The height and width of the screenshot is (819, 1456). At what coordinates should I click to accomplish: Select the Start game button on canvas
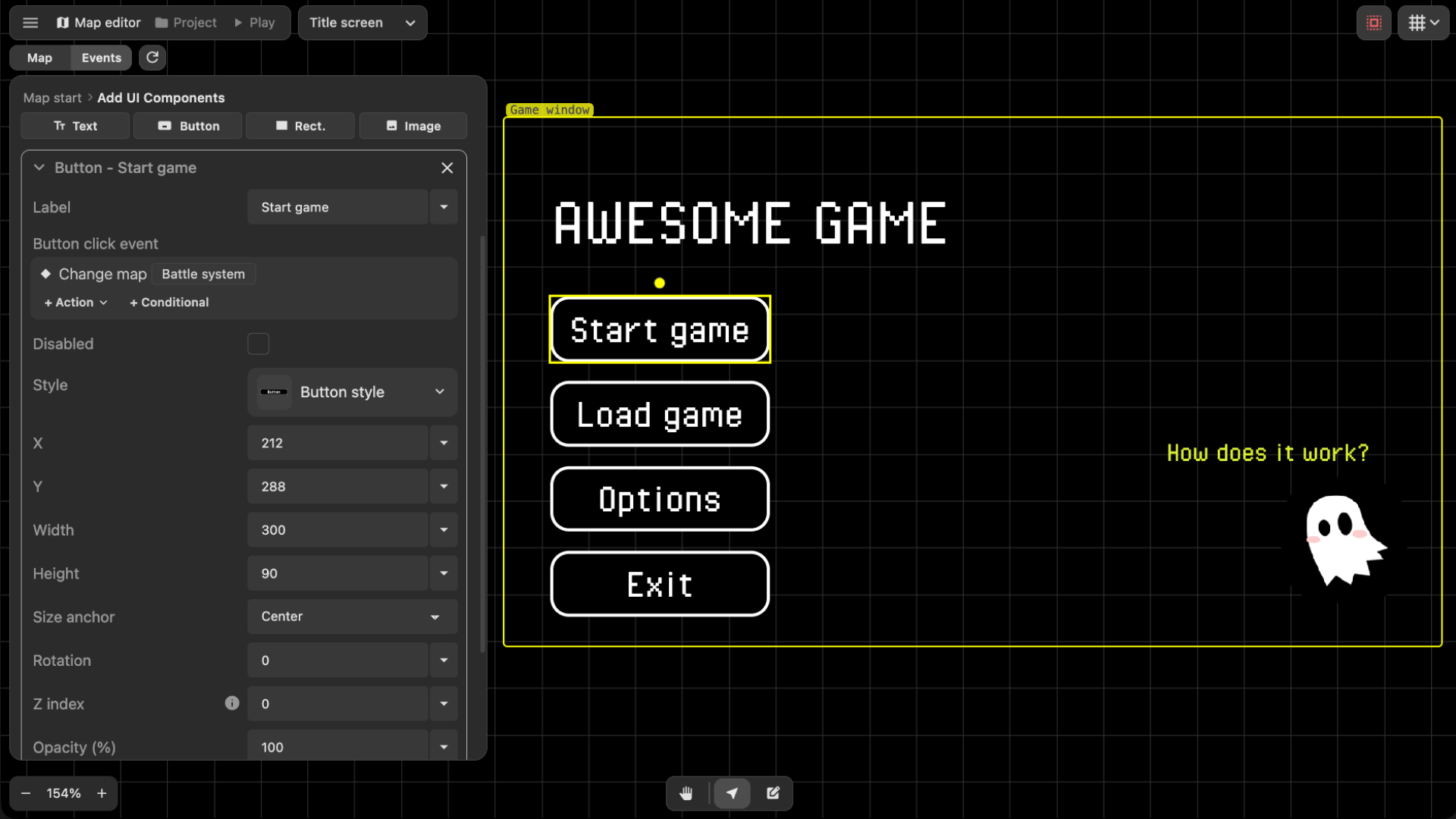click(660, 329)
